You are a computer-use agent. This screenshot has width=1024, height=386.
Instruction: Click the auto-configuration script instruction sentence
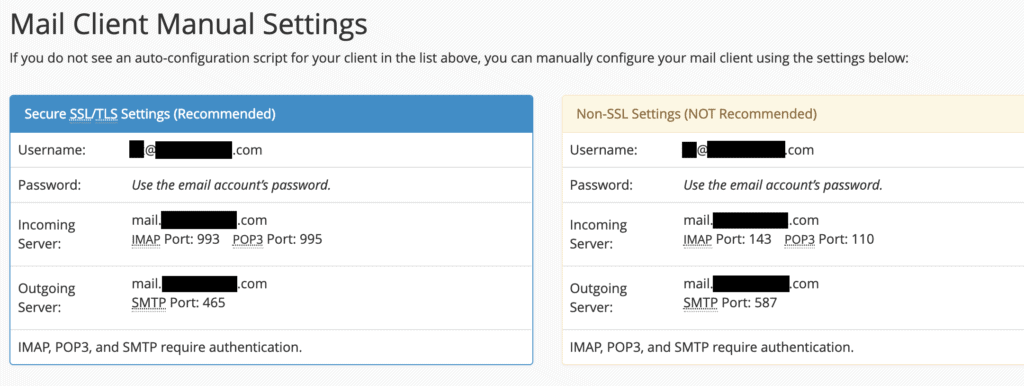459,59
